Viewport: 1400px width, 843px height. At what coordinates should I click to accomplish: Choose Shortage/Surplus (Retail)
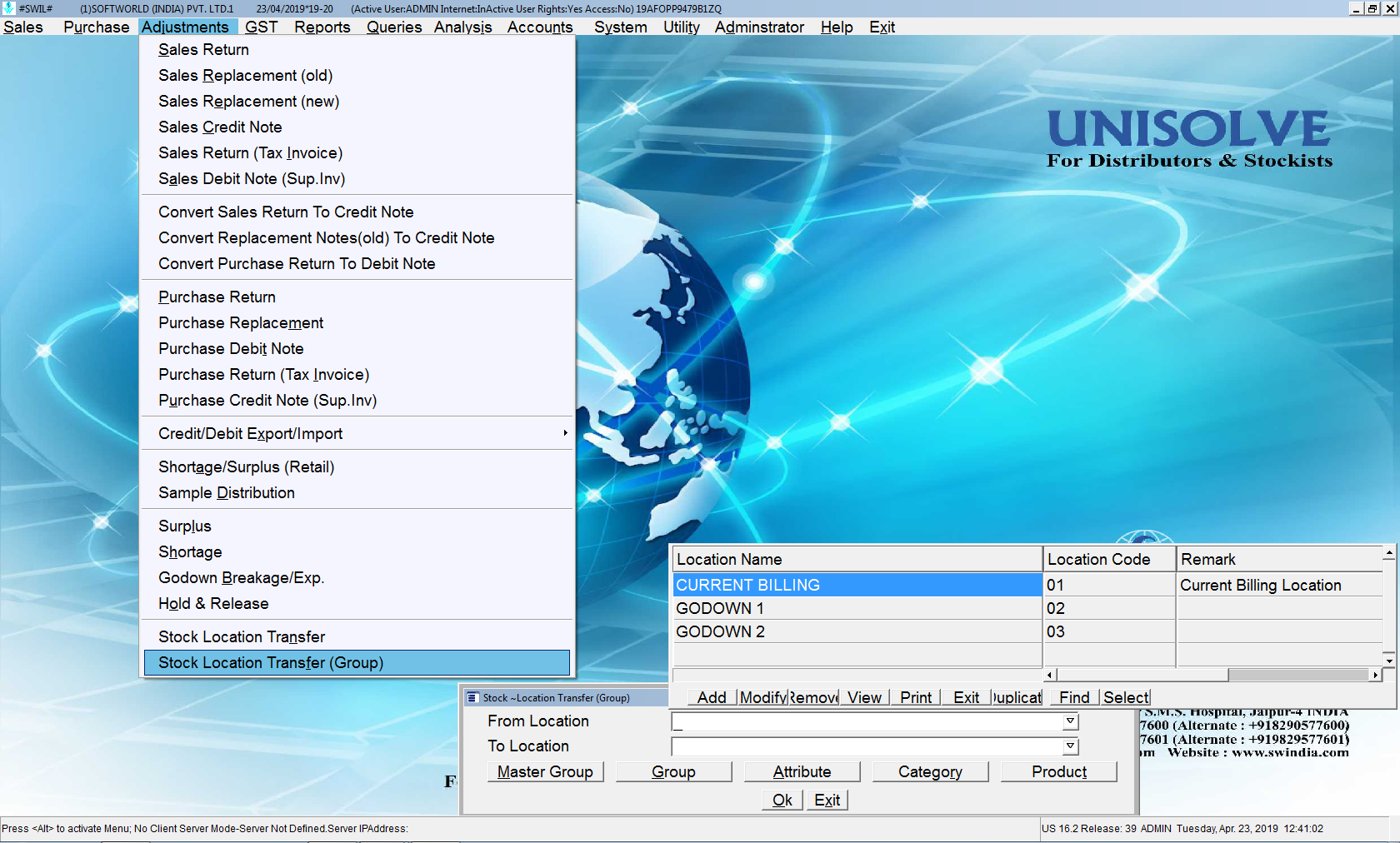coord(357,467)
